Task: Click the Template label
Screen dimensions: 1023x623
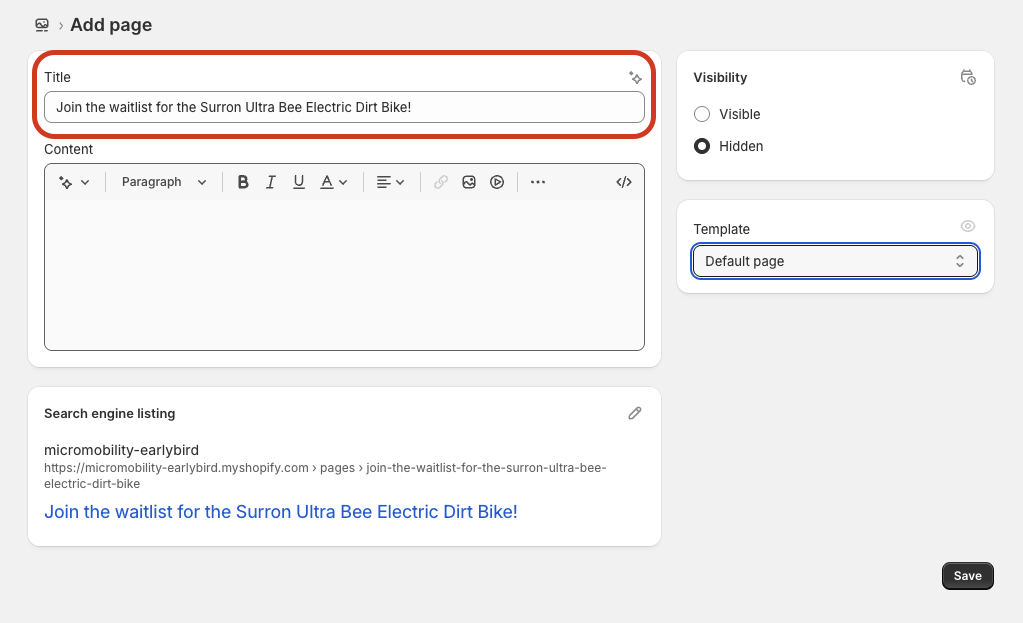Action: click(722, 229)
